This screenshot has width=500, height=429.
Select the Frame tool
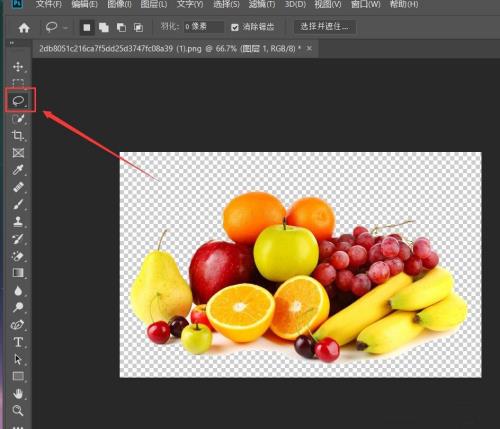(x=18, y=153)
